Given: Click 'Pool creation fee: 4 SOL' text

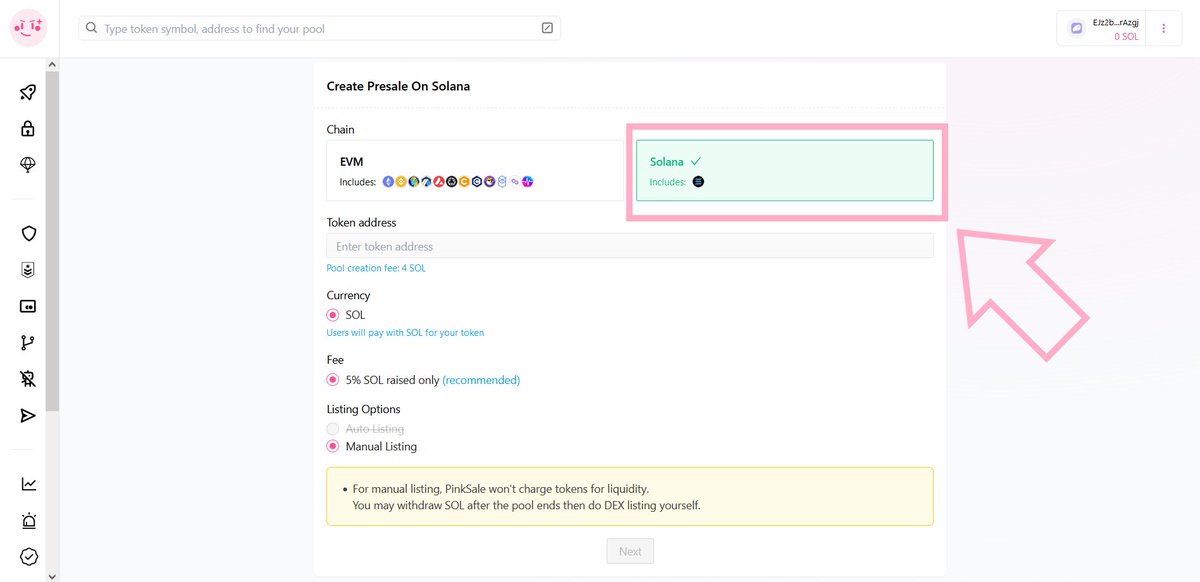Looking at the screenshot, I should [376, 268].
